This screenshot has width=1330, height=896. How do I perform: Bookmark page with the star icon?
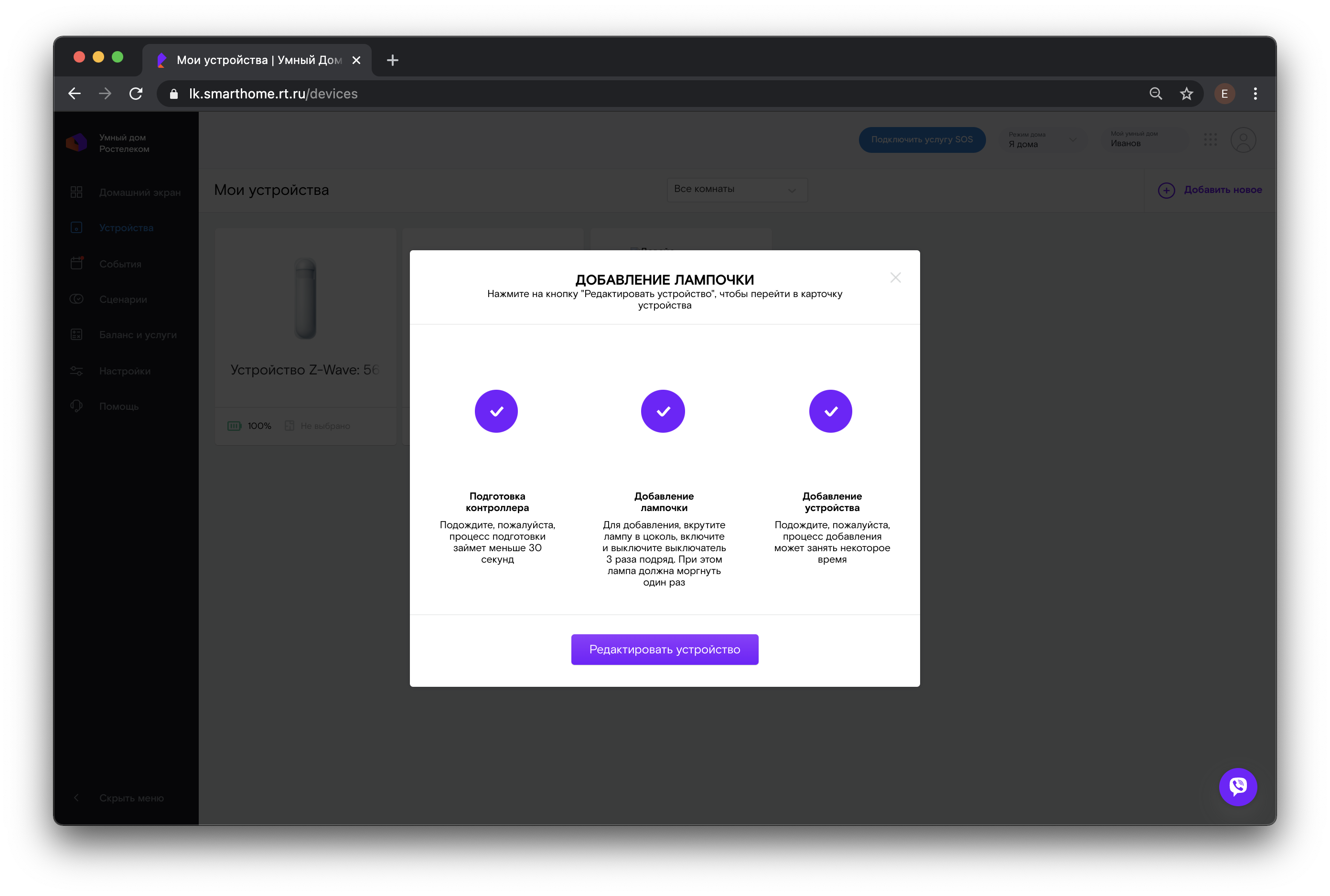pyautogui.click(x=1186, y=94)
